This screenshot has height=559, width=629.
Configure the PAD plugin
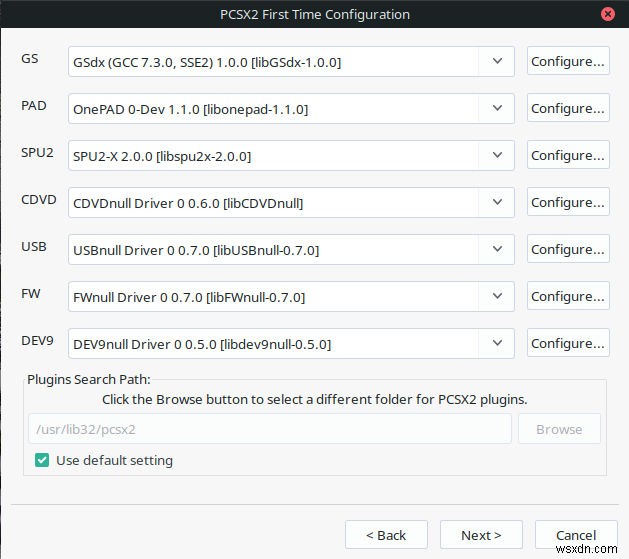[568, 108]
